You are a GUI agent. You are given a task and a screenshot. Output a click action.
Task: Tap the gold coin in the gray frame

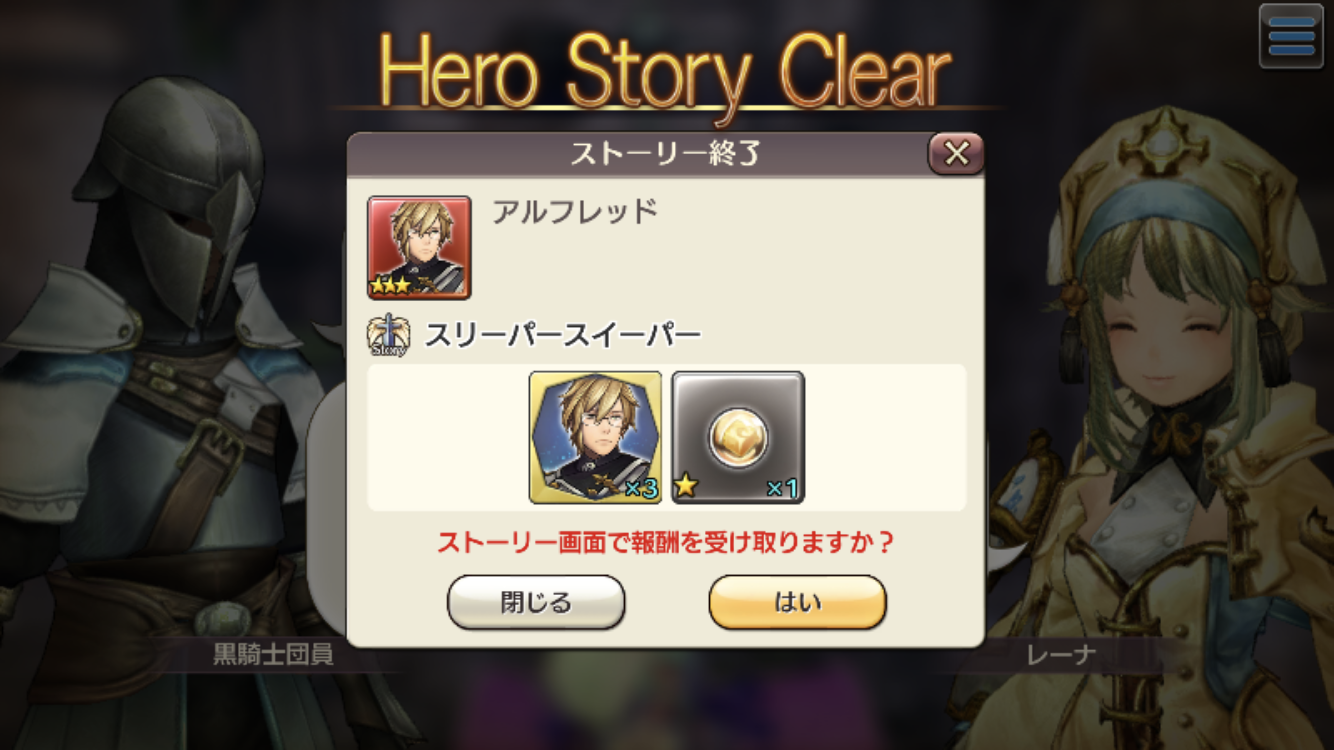(738, 437)
